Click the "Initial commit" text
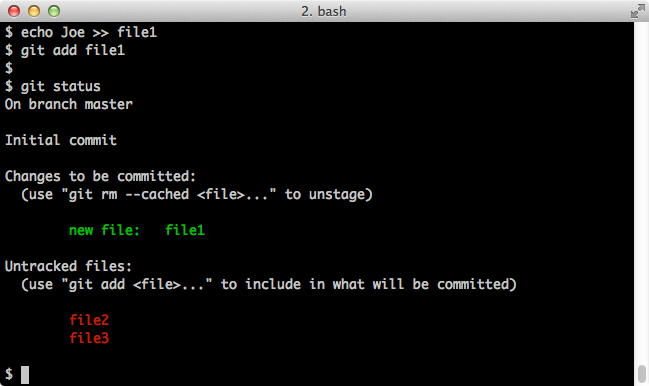Screen dimensions: 649x386 (x=61, y=140)
